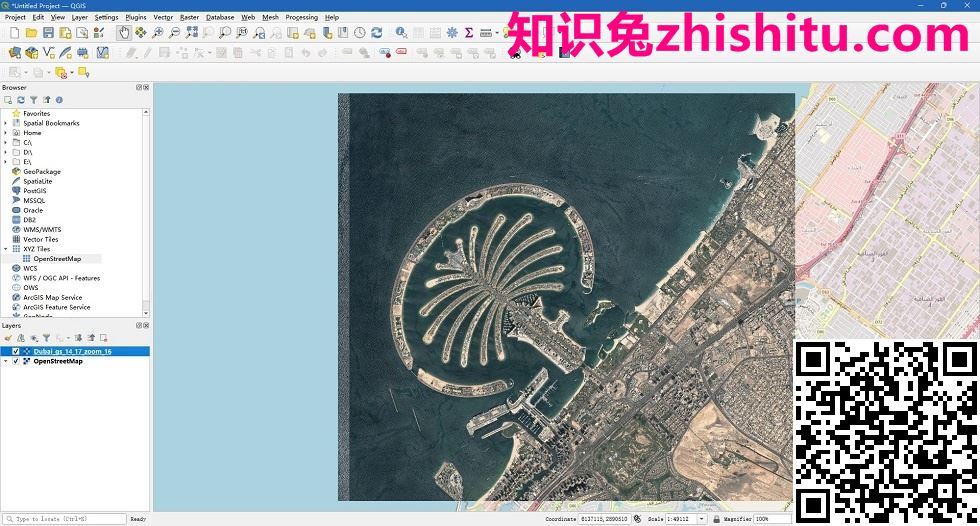Screen dimensions: 980x526
Task: Open the Scale dropdown in status bar
Action: pos(702,519)
